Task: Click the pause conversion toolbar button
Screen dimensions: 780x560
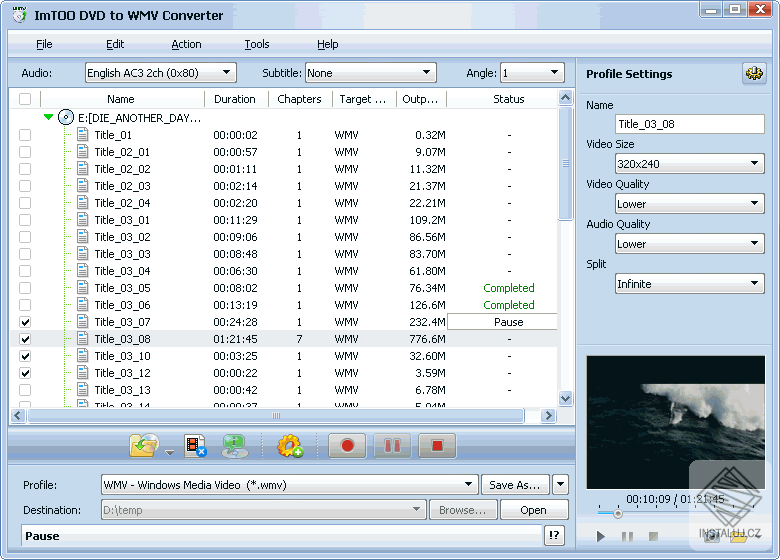Action: pyautogui.click(x=392, y=446)
